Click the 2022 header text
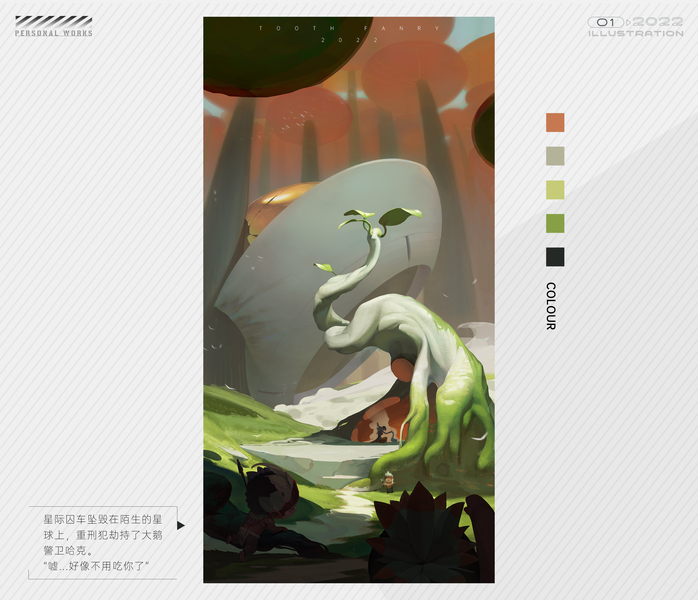The height and width of the screenshot is (600, 698). click(x=657, y=22)
